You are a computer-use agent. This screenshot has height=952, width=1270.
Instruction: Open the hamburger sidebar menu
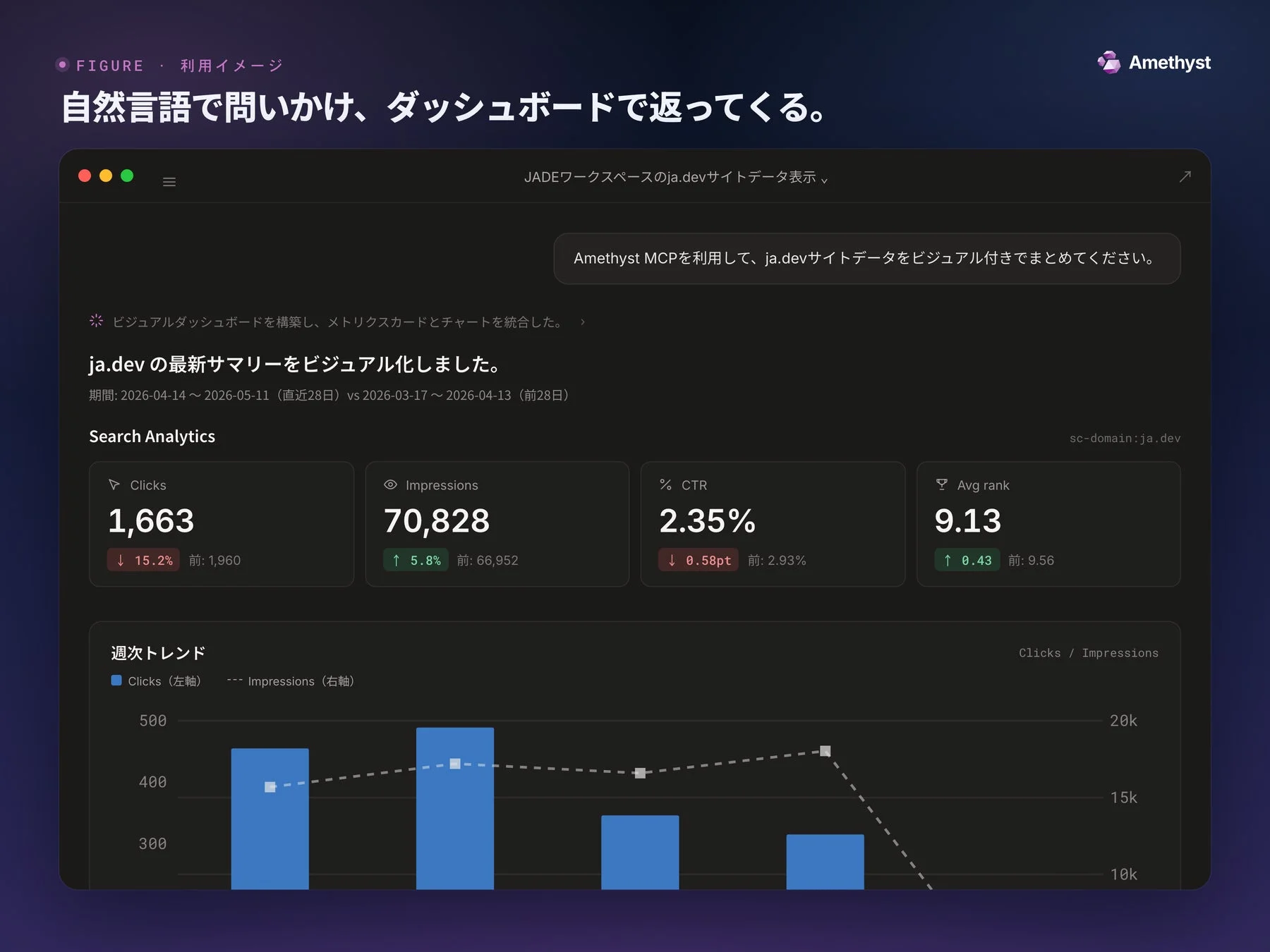[x=169, y=182]
